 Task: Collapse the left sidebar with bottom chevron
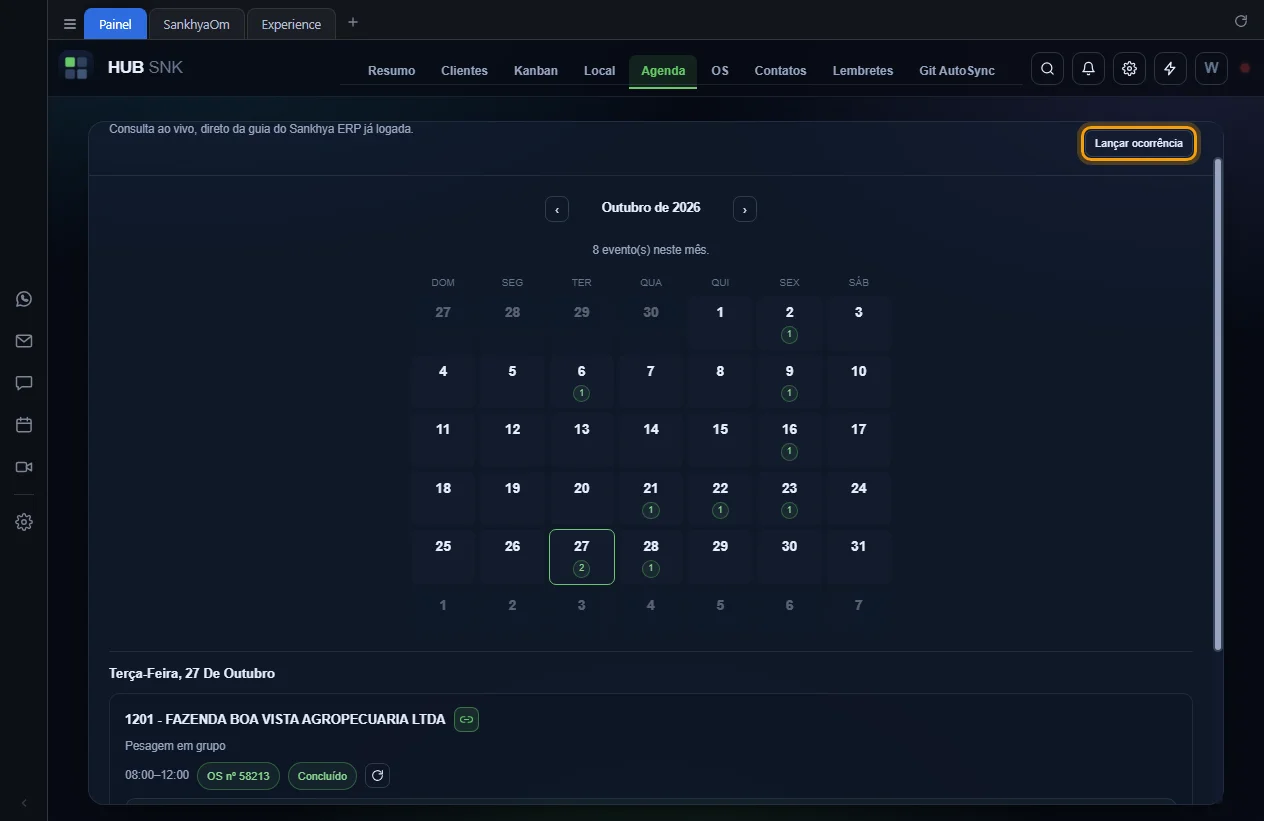click(24, 803)
